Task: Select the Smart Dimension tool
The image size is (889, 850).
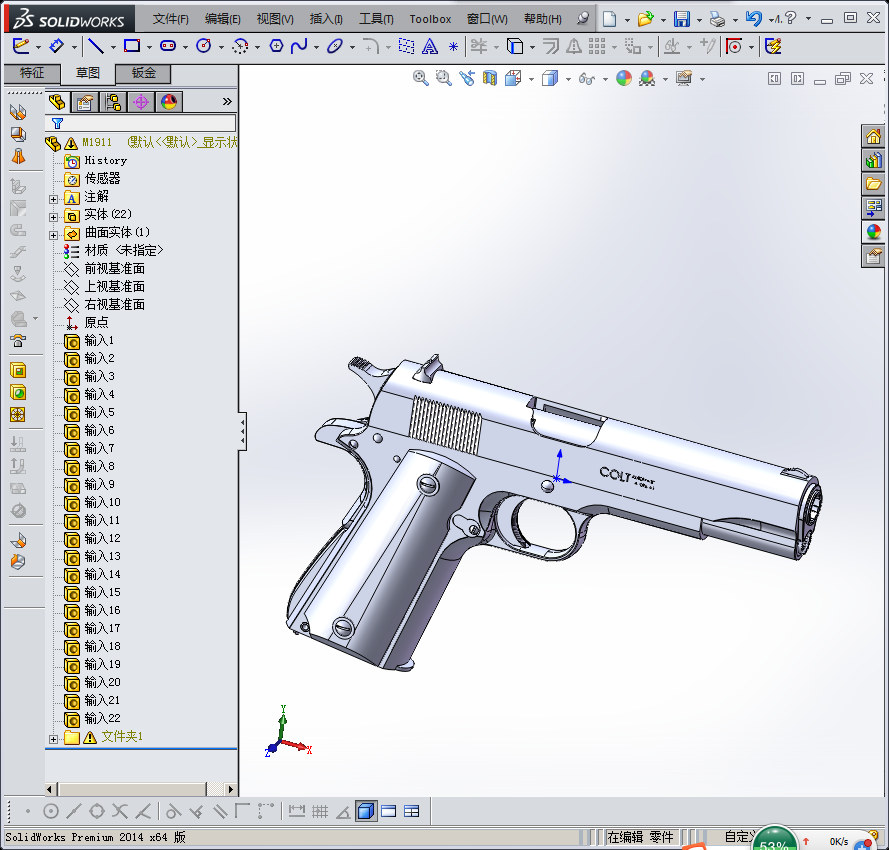Action: click(57, 45)
